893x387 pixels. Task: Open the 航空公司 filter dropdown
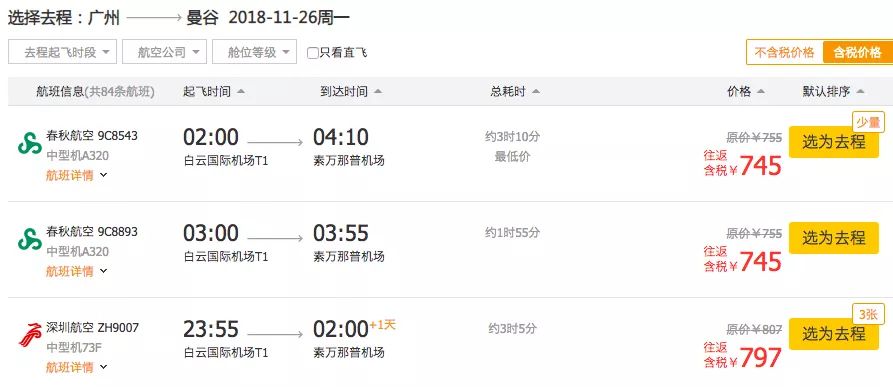[x=164, y=52]
